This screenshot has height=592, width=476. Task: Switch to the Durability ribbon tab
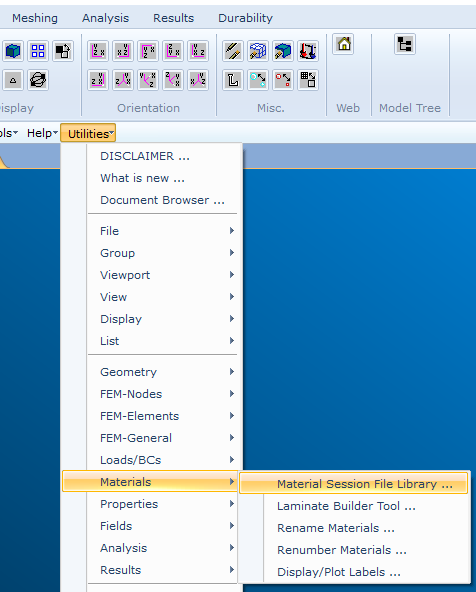pyautogui.click(x=245, y=18)
